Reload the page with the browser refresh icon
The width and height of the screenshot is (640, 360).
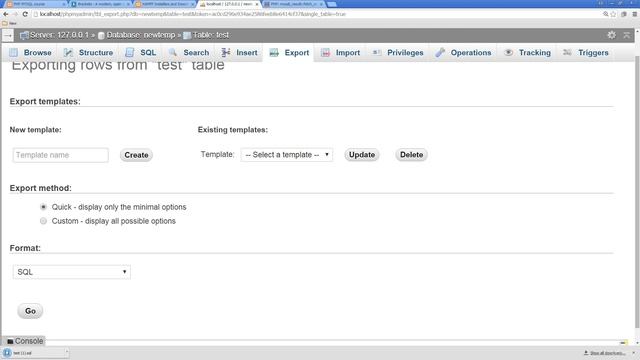click(x=25, y=14)
